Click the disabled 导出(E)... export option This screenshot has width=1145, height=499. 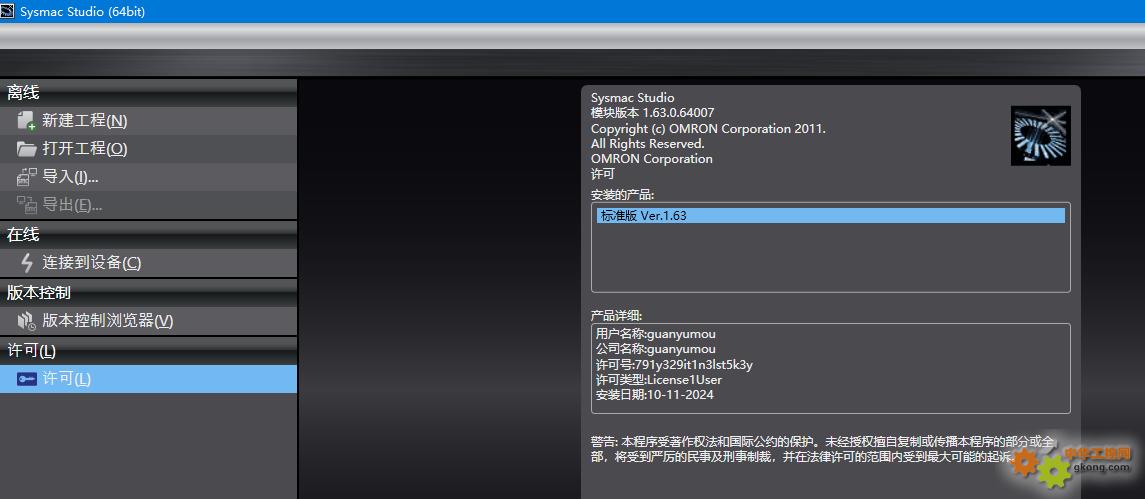click(x=148, y=205)
